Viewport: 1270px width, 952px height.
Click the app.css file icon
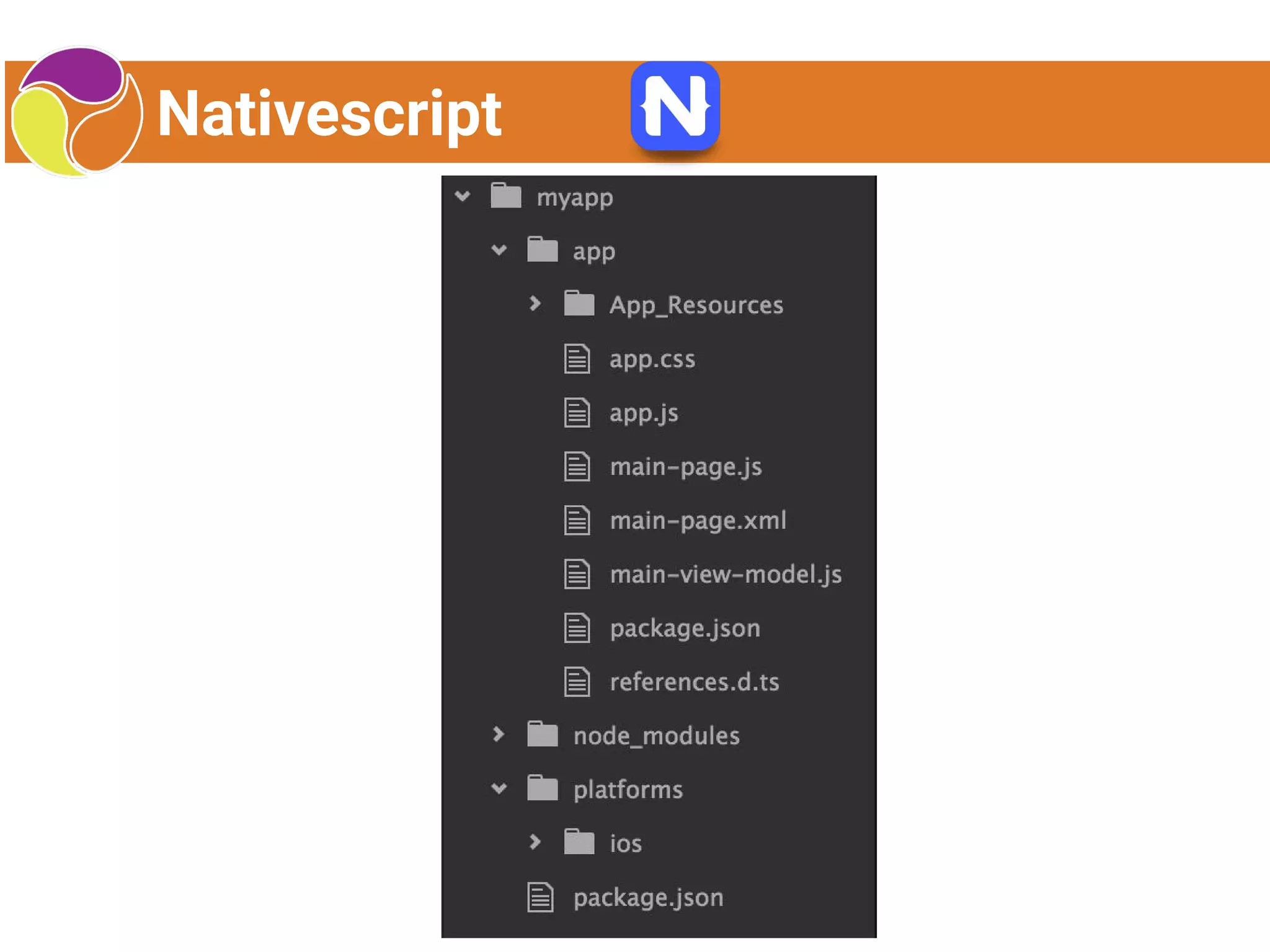(577, 358)
